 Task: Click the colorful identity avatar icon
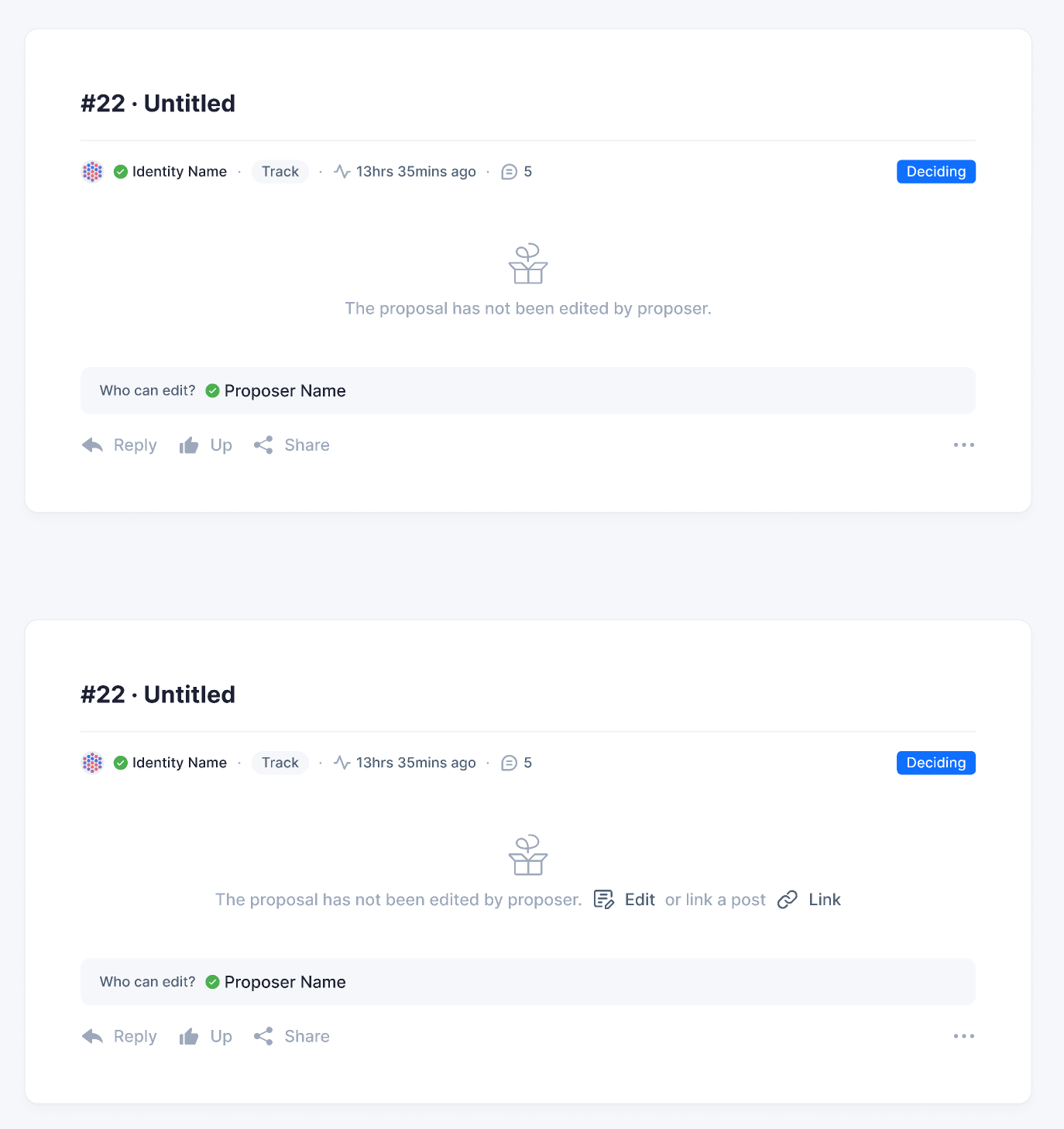(x=92, y=171)
